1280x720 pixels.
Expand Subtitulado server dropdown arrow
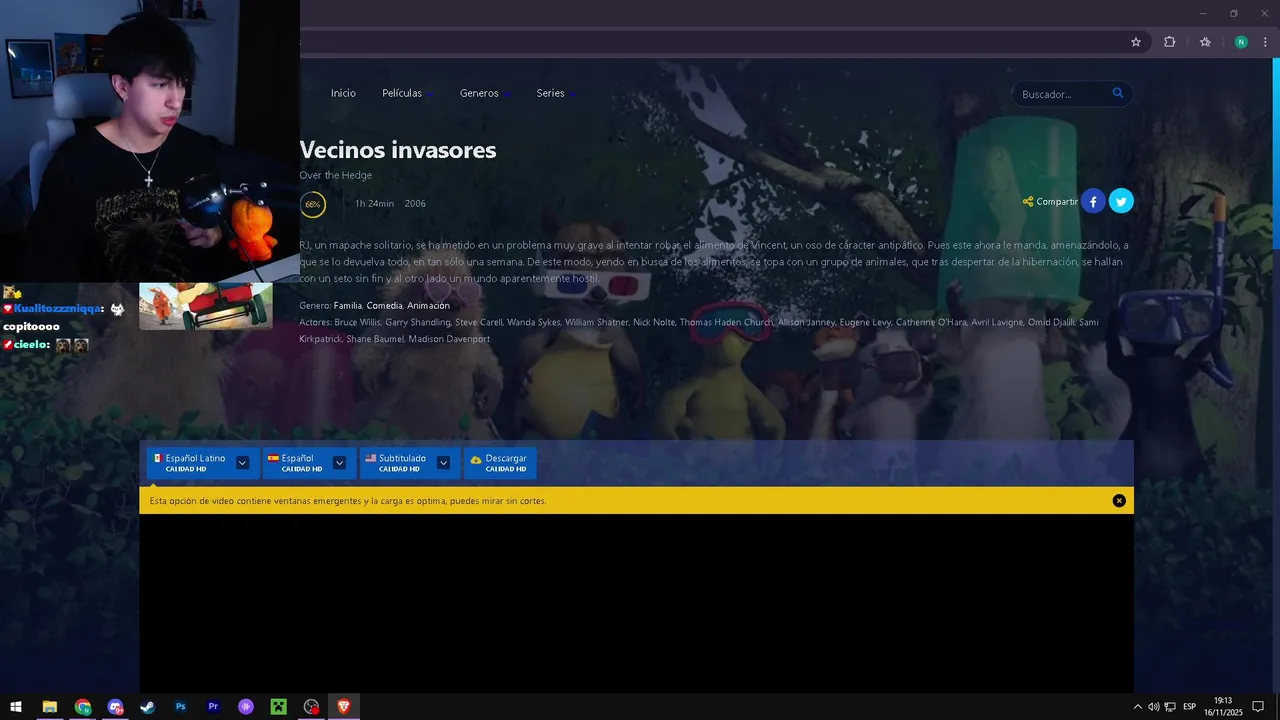coord(443,463)
